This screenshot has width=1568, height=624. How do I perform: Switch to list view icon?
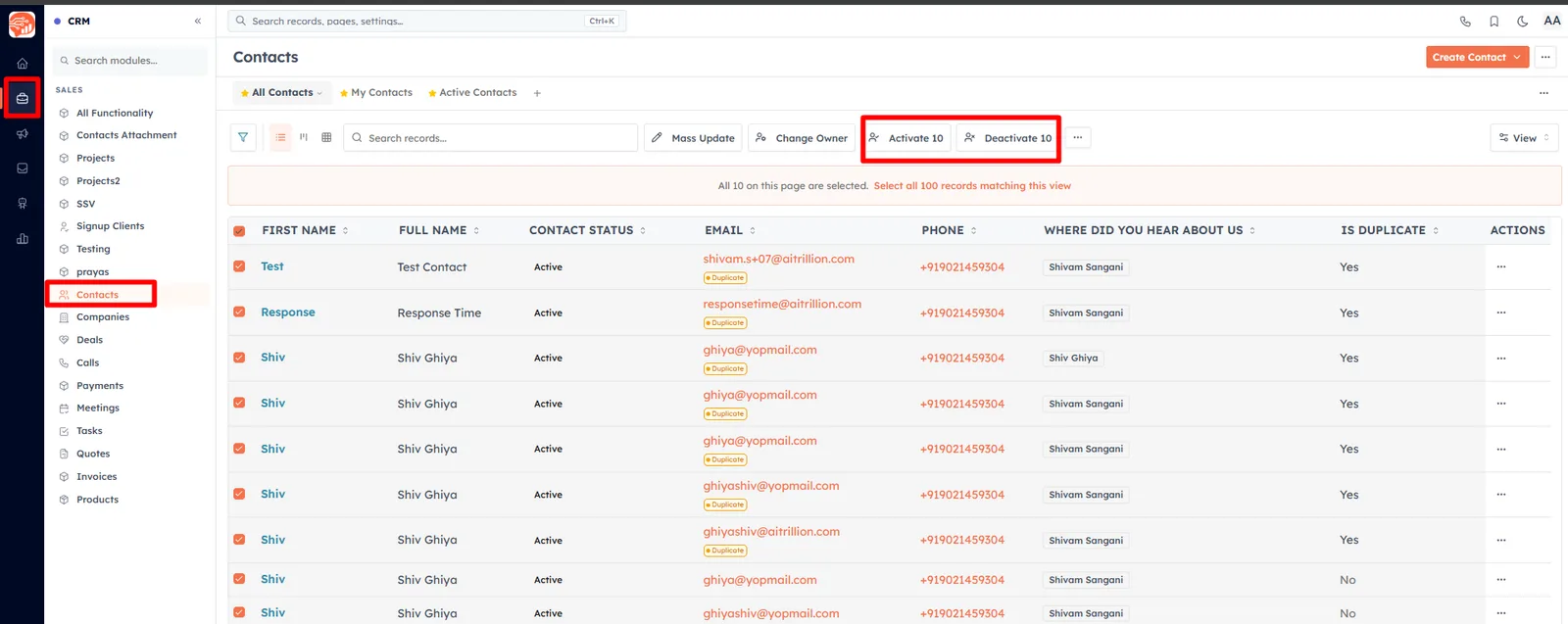281,138
